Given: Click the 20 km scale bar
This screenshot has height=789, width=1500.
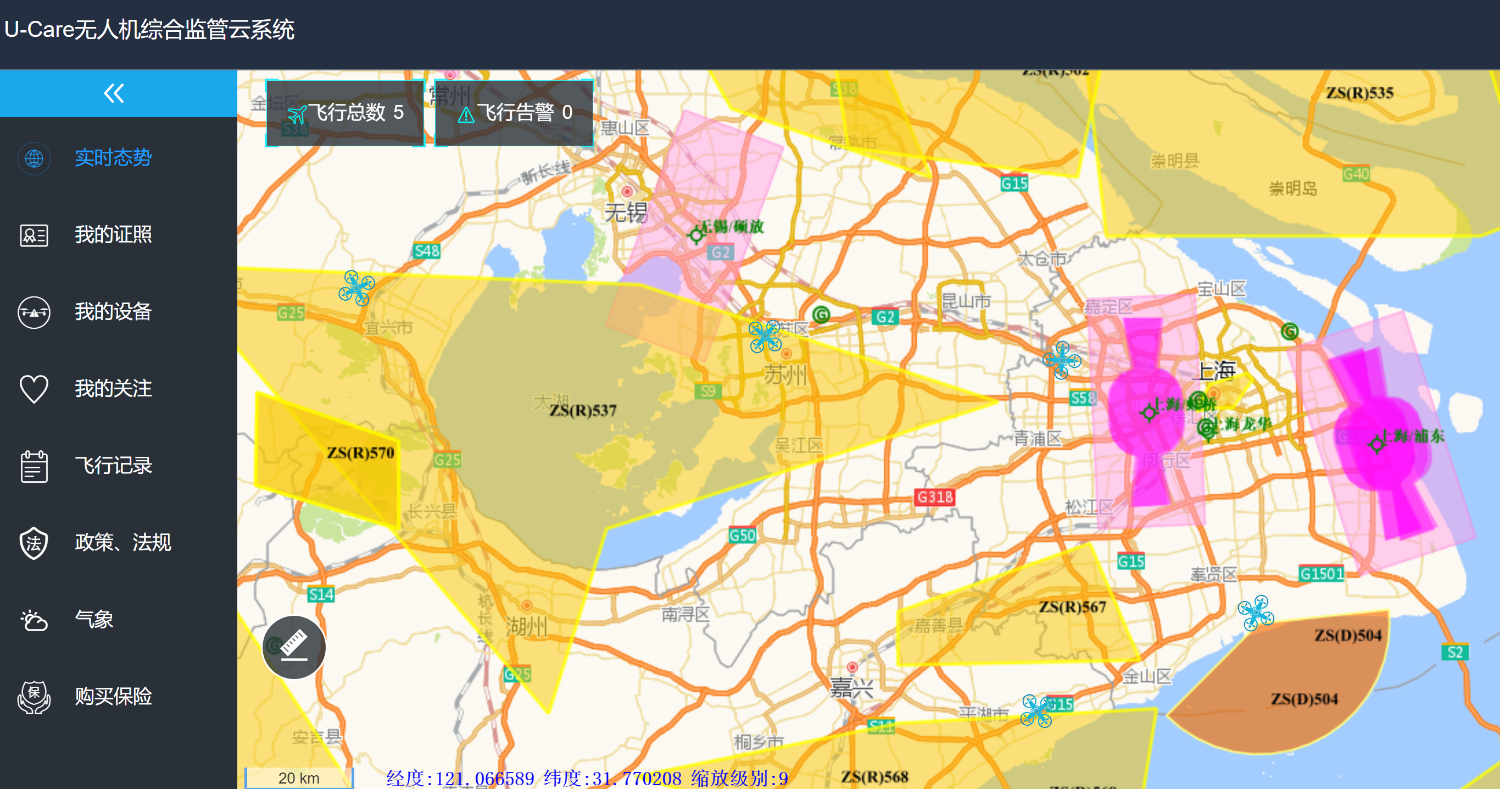Looking at the screenshot, I should pos(299,778).
